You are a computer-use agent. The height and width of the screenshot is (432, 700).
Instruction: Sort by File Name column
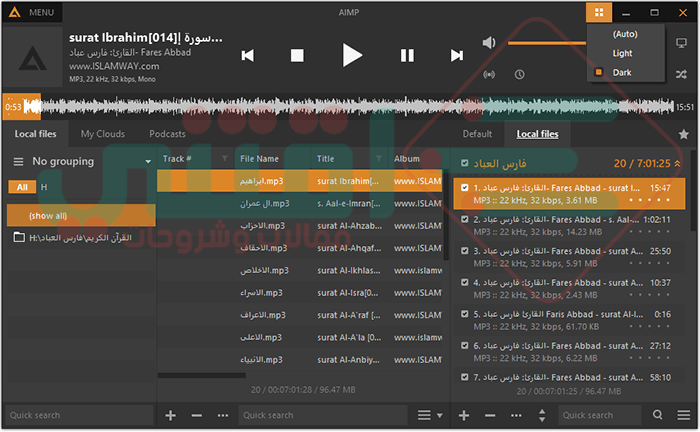(259, 159)
